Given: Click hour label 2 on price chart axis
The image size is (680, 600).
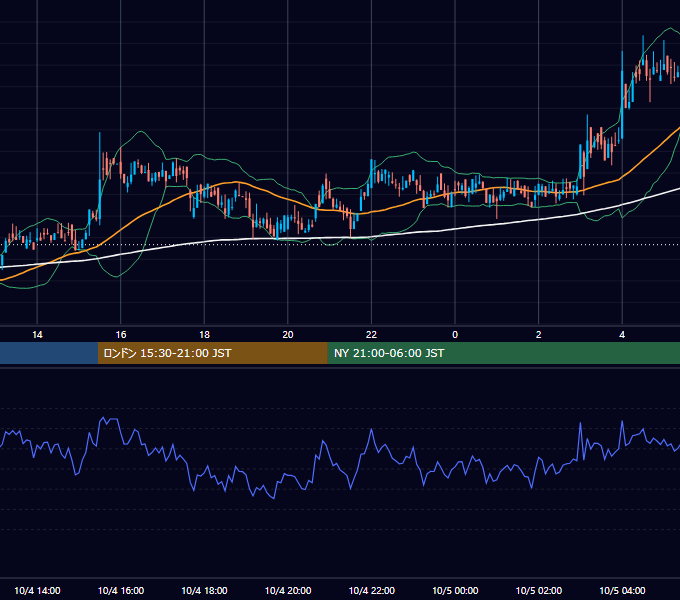Looking at the screenshot, I should coord(539,335).
